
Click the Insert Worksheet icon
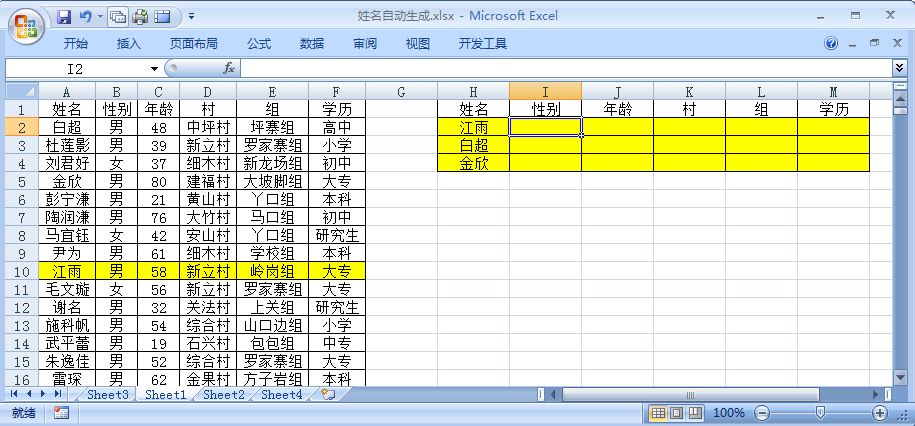coord(329,394)
